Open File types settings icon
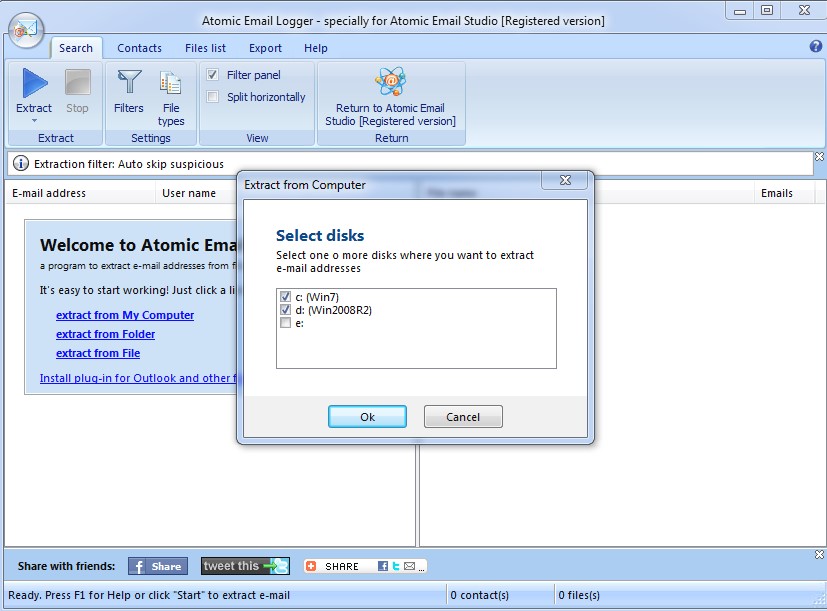This screenshot has height=611, width=827. coord(170,83)
